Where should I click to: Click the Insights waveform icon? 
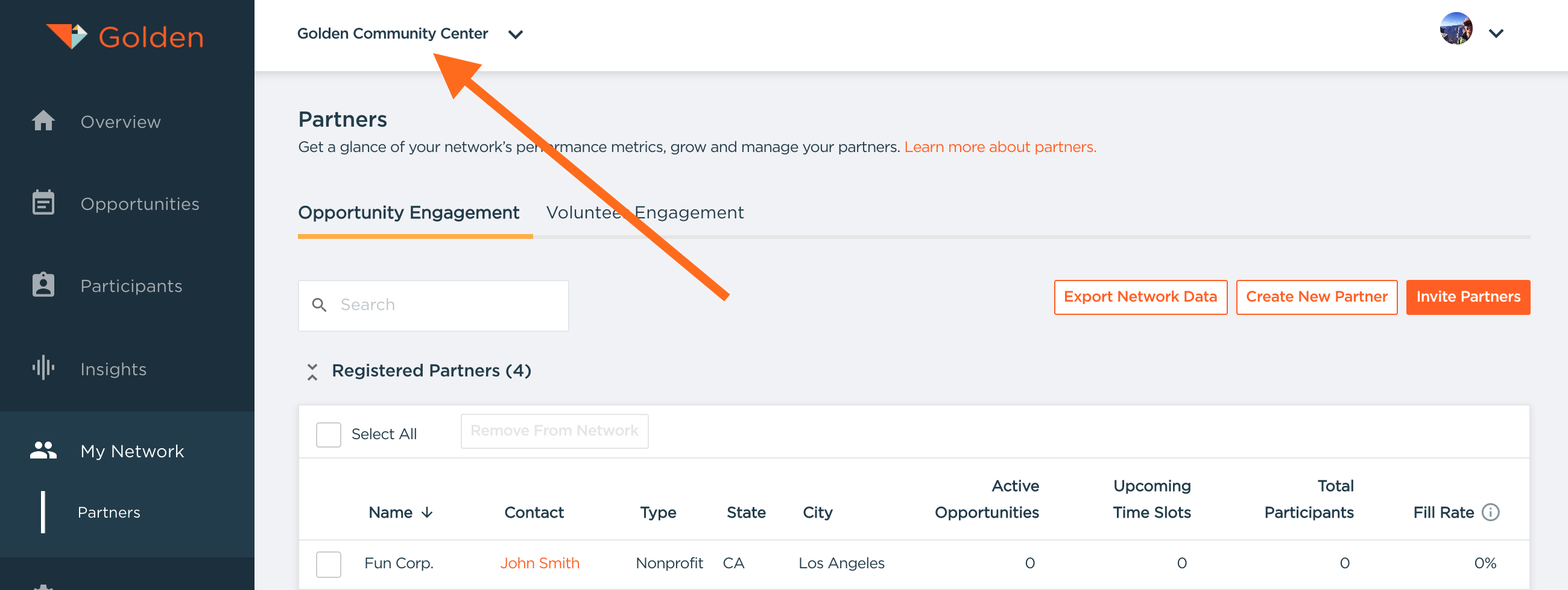[43, 368]
